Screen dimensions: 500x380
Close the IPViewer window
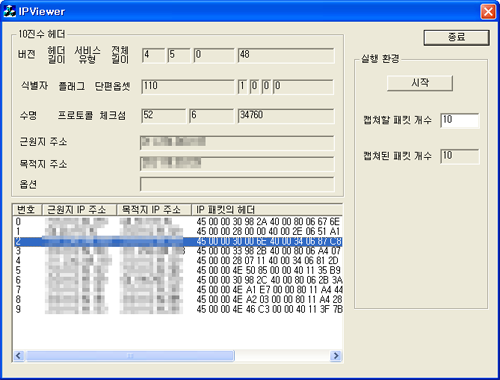pos(488,12)
